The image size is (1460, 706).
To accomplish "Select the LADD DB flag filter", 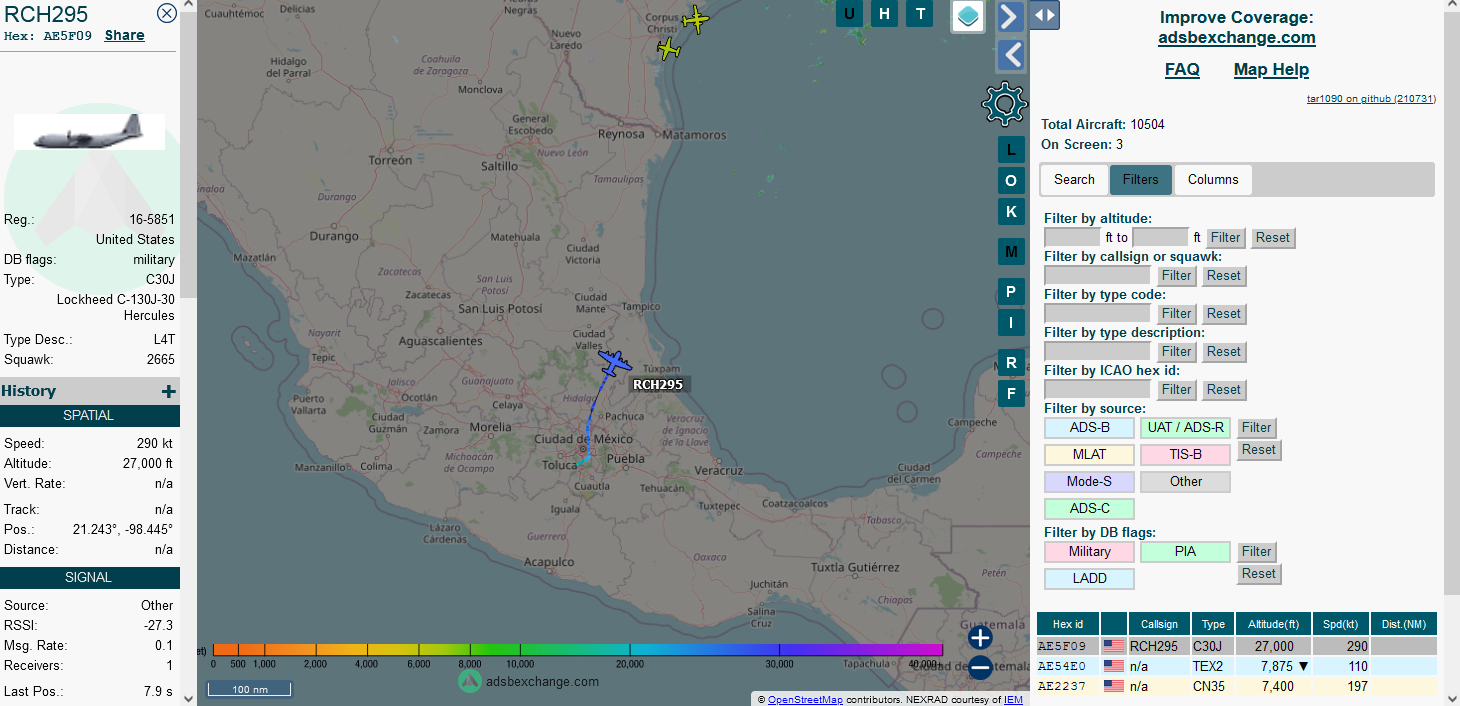I will (x=1089, y=579).
